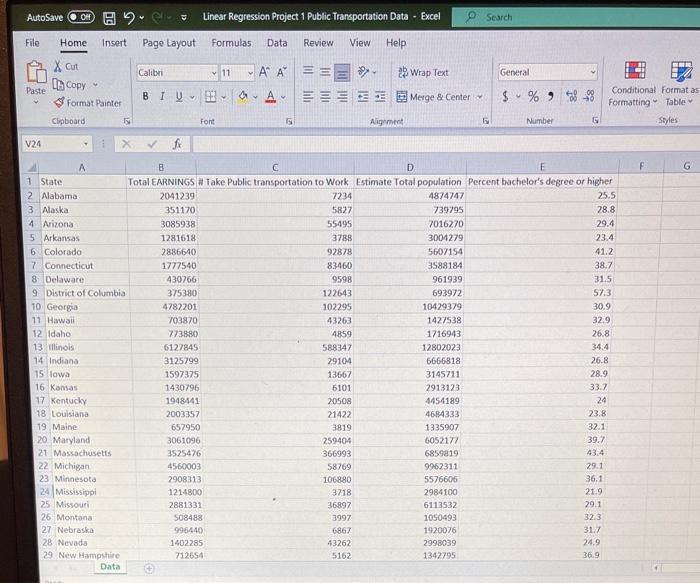Click Increase Indent icon

[x=380, y=96]
